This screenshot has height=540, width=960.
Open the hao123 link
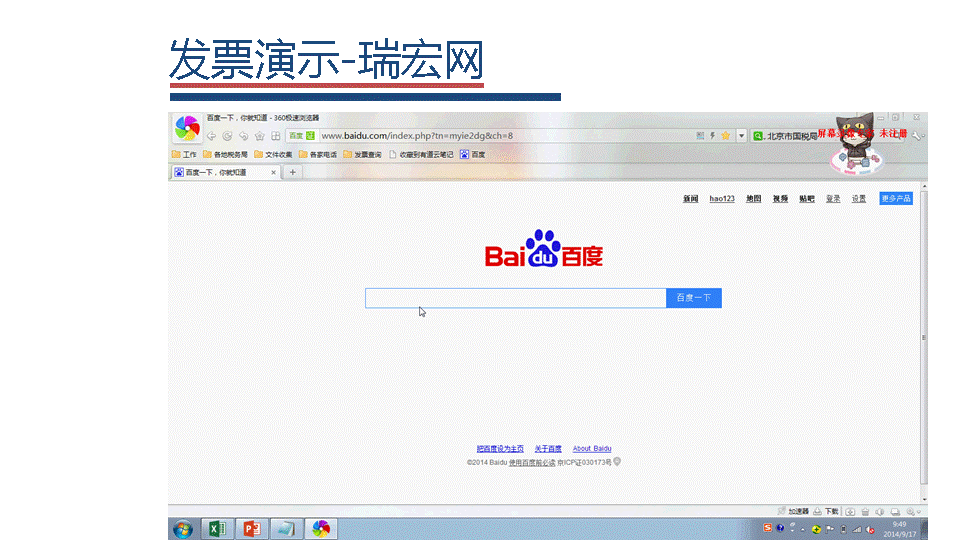(722, 199)
